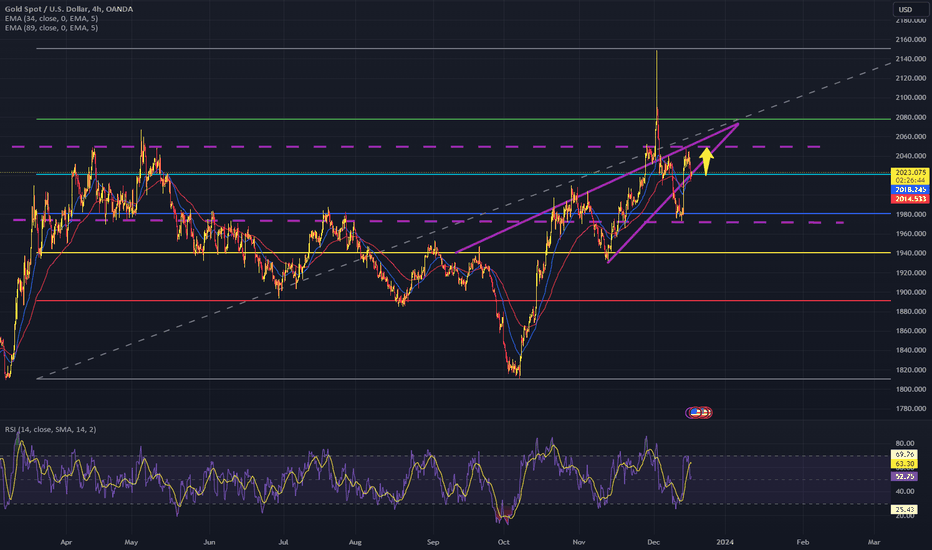Click the 1800.000 price axis label

(x=911, y=389)
